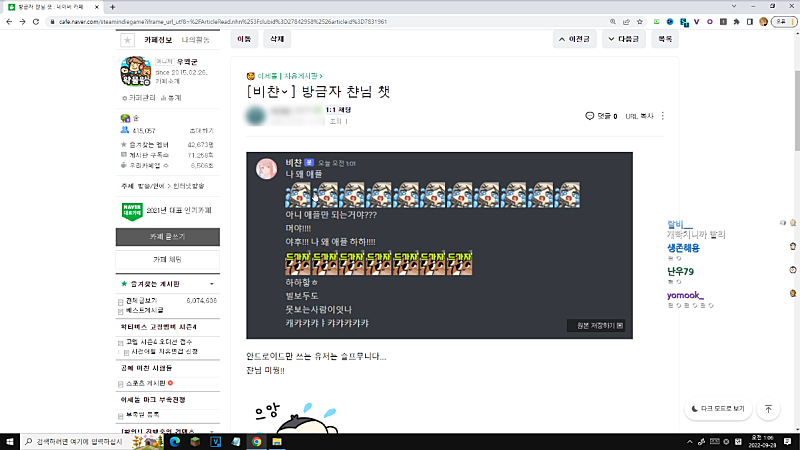Click the 이동 move button
Image resolution: width=800 pixels, height=450 pixels.
tap(244, 39)
